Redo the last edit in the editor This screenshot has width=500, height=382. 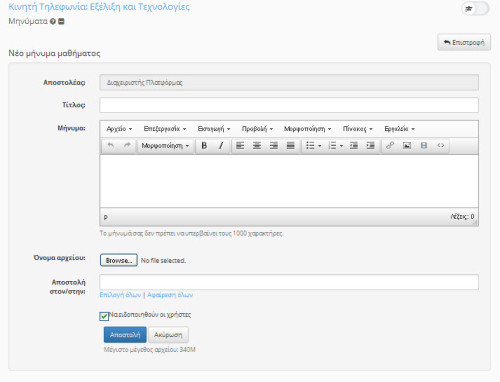pos(127,146)
